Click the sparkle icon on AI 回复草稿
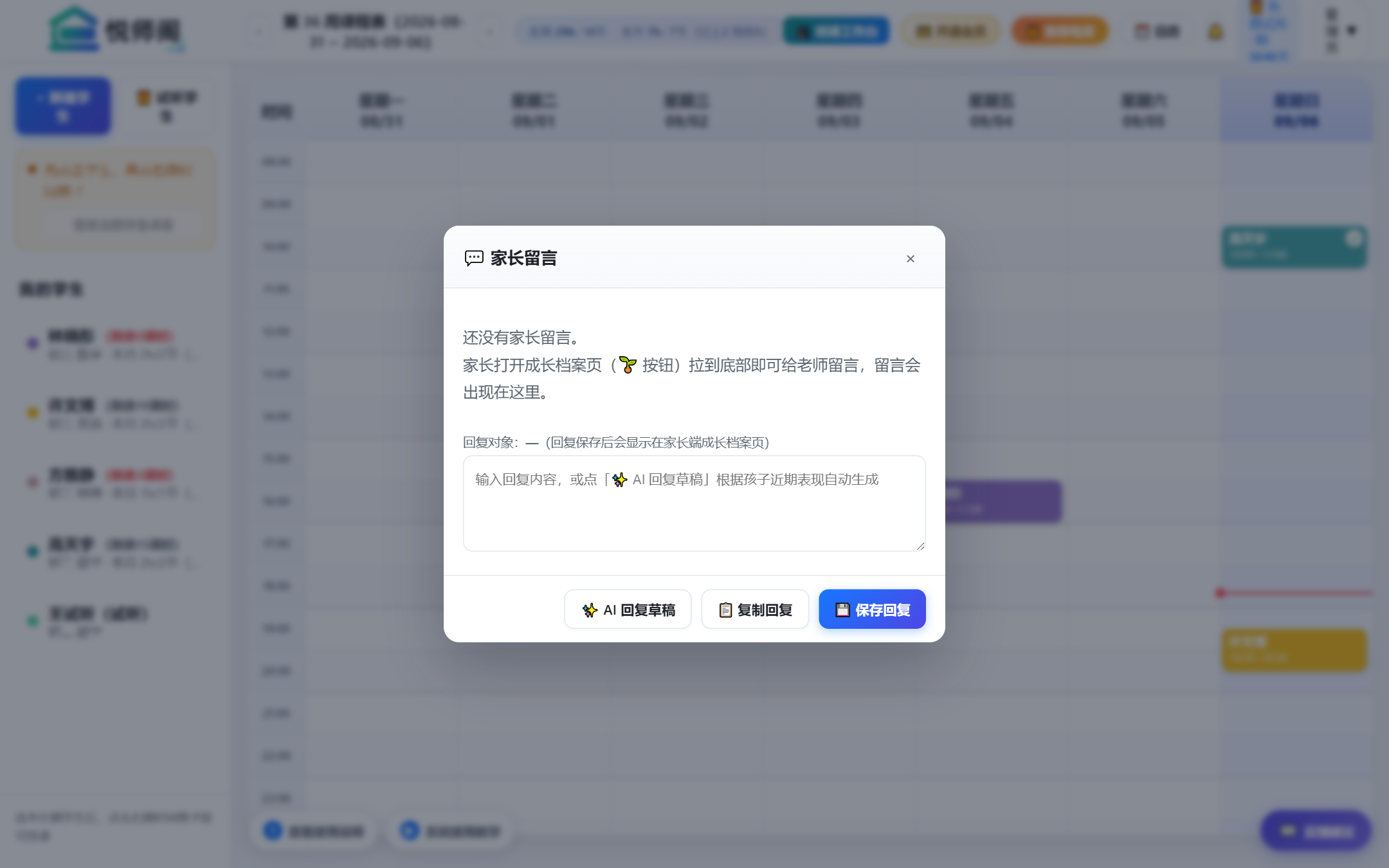 click(590, 610)
